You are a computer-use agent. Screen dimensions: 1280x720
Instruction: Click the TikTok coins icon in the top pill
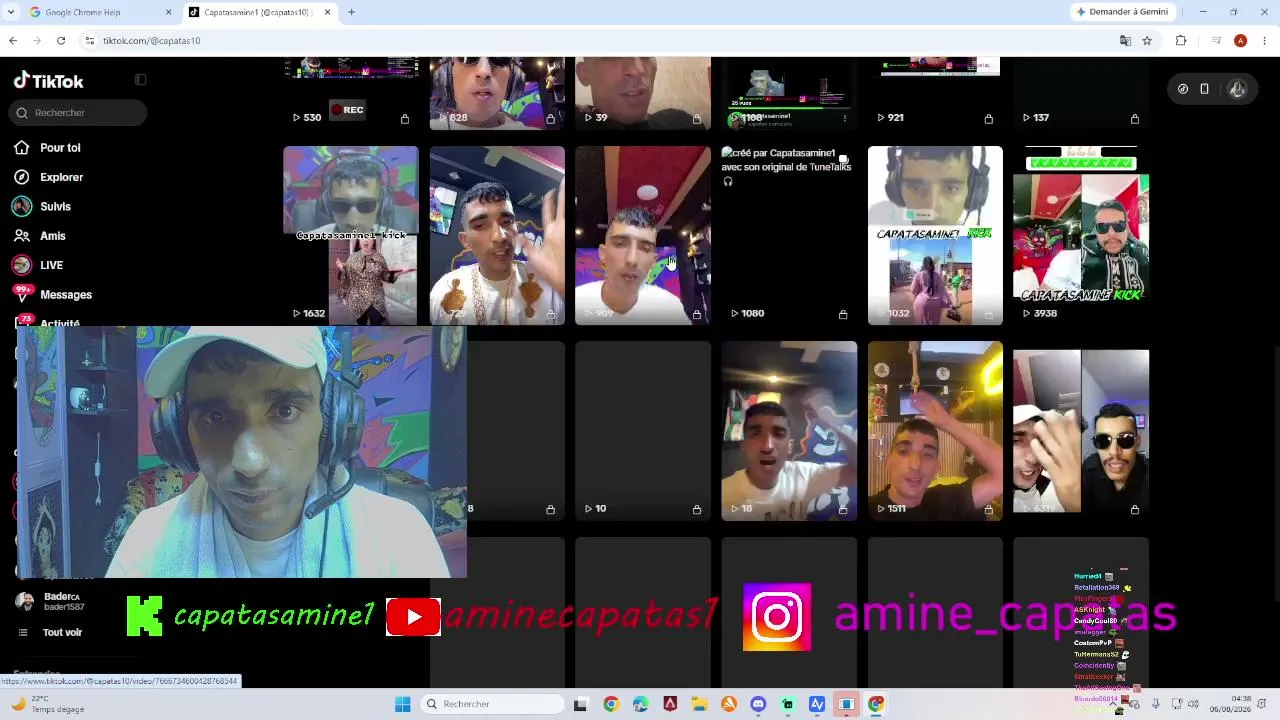coord(1183,89)
